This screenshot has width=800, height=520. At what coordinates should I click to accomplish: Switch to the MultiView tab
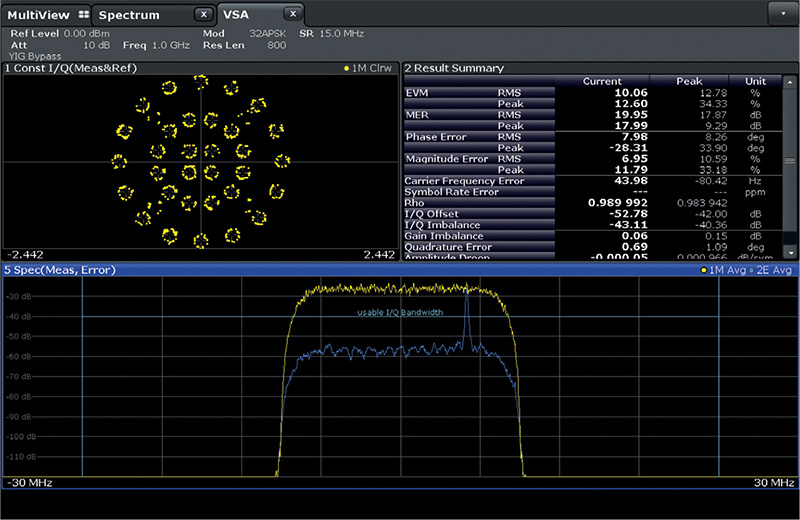click(40, 14)
